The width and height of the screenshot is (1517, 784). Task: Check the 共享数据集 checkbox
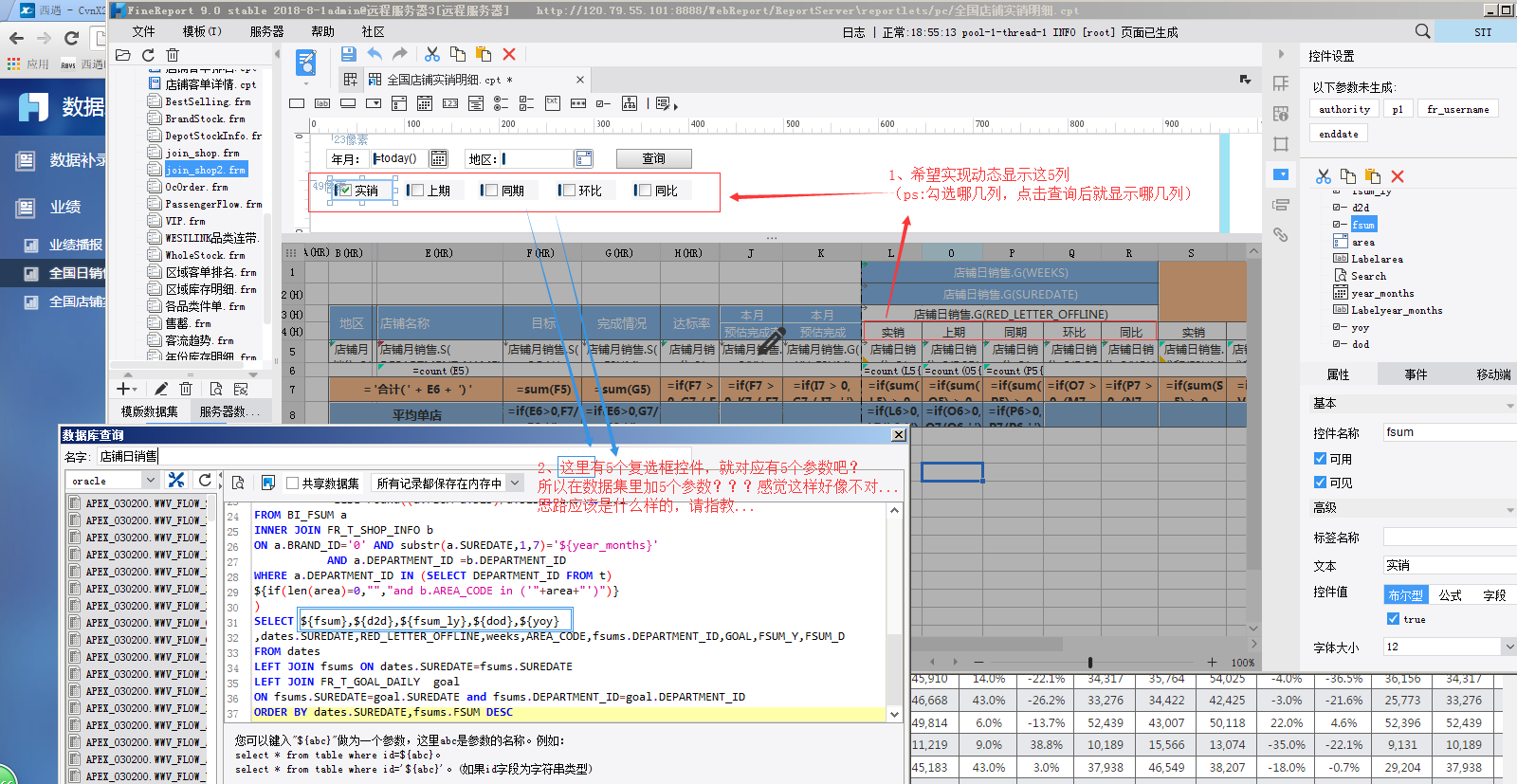pos(293,483)
